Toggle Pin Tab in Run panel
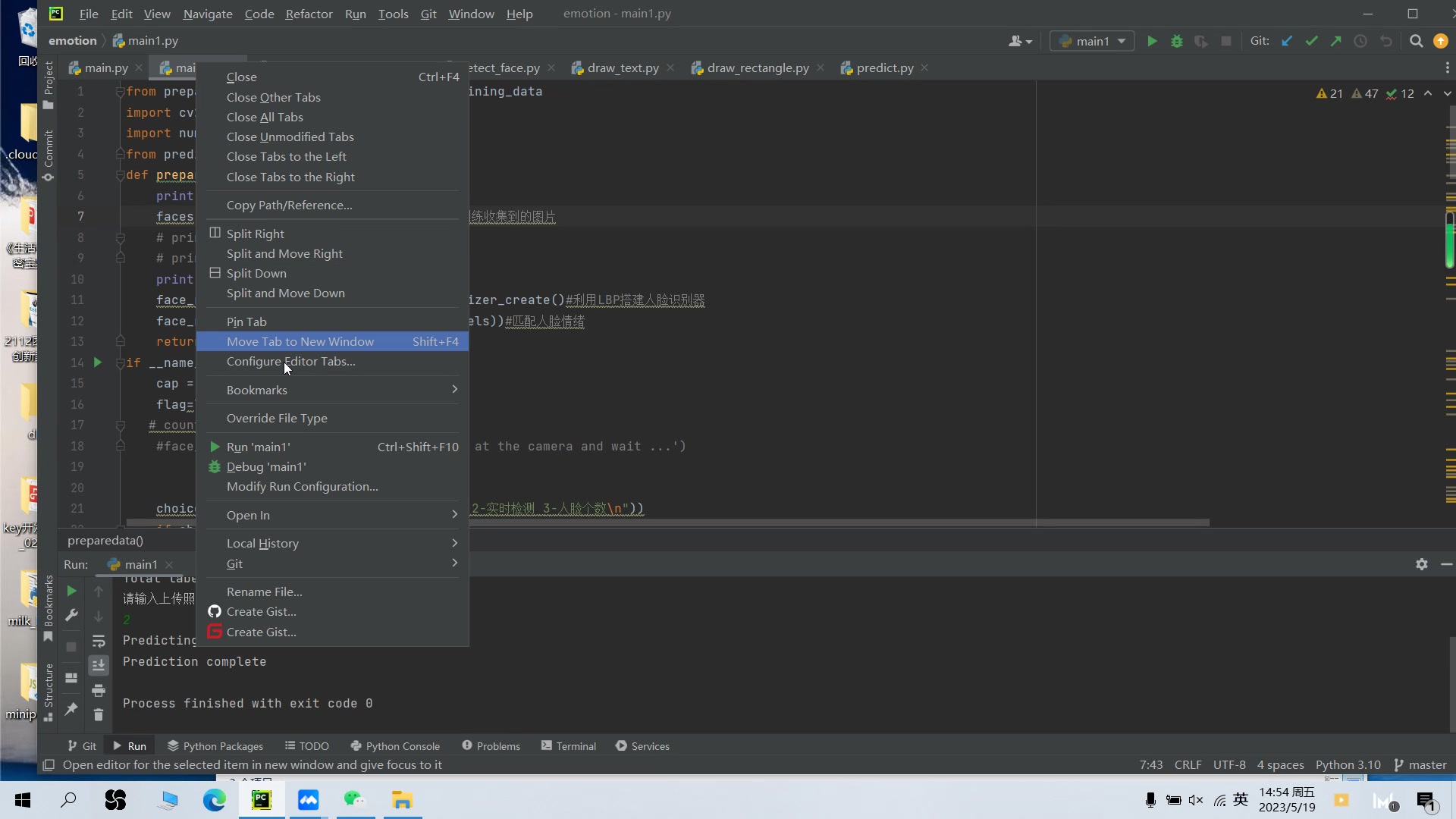The width and height of the screenshot is (1456, 819). pos(71,709)
